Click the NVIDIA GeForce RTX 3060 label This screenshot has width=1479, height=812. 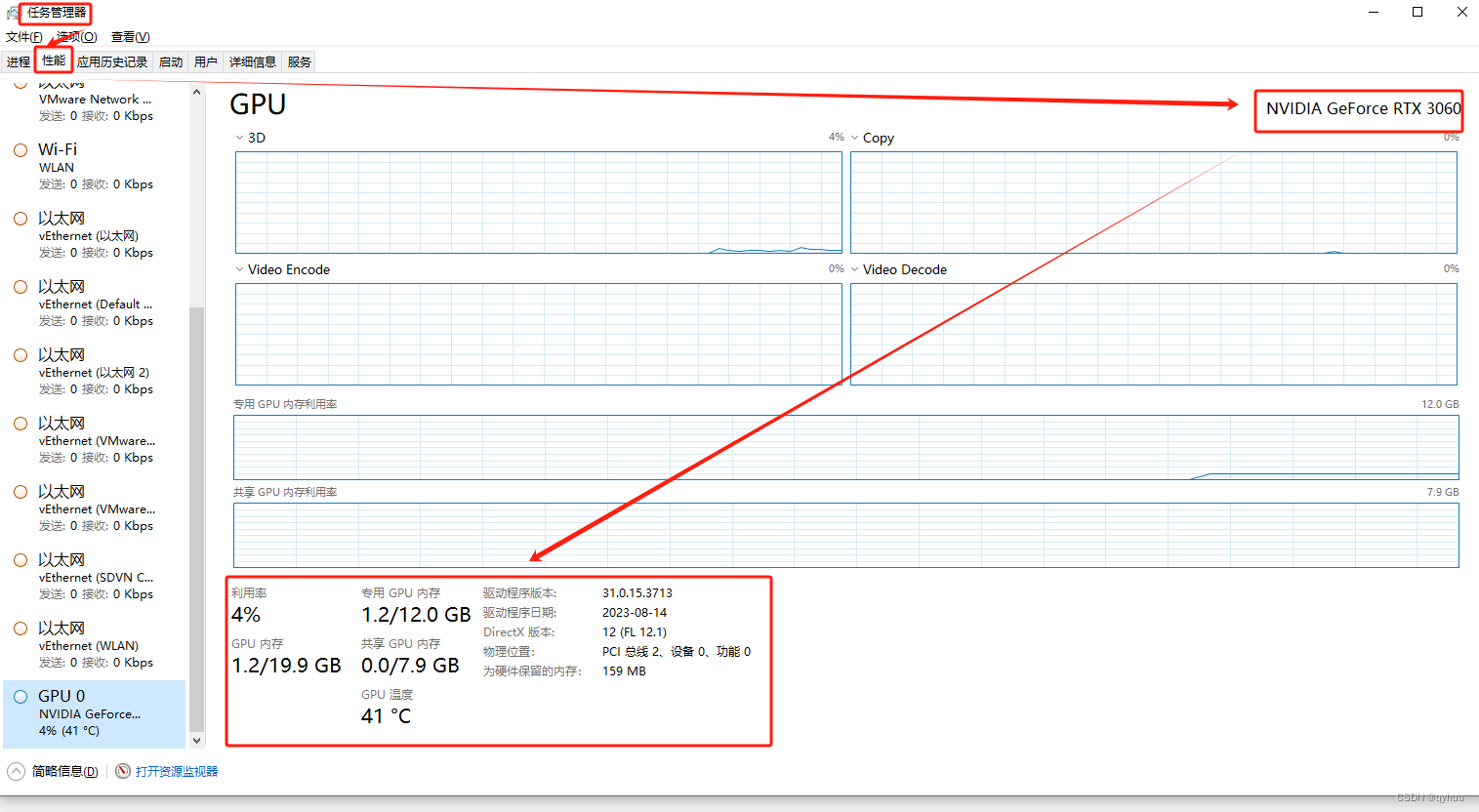point(1363,108)
